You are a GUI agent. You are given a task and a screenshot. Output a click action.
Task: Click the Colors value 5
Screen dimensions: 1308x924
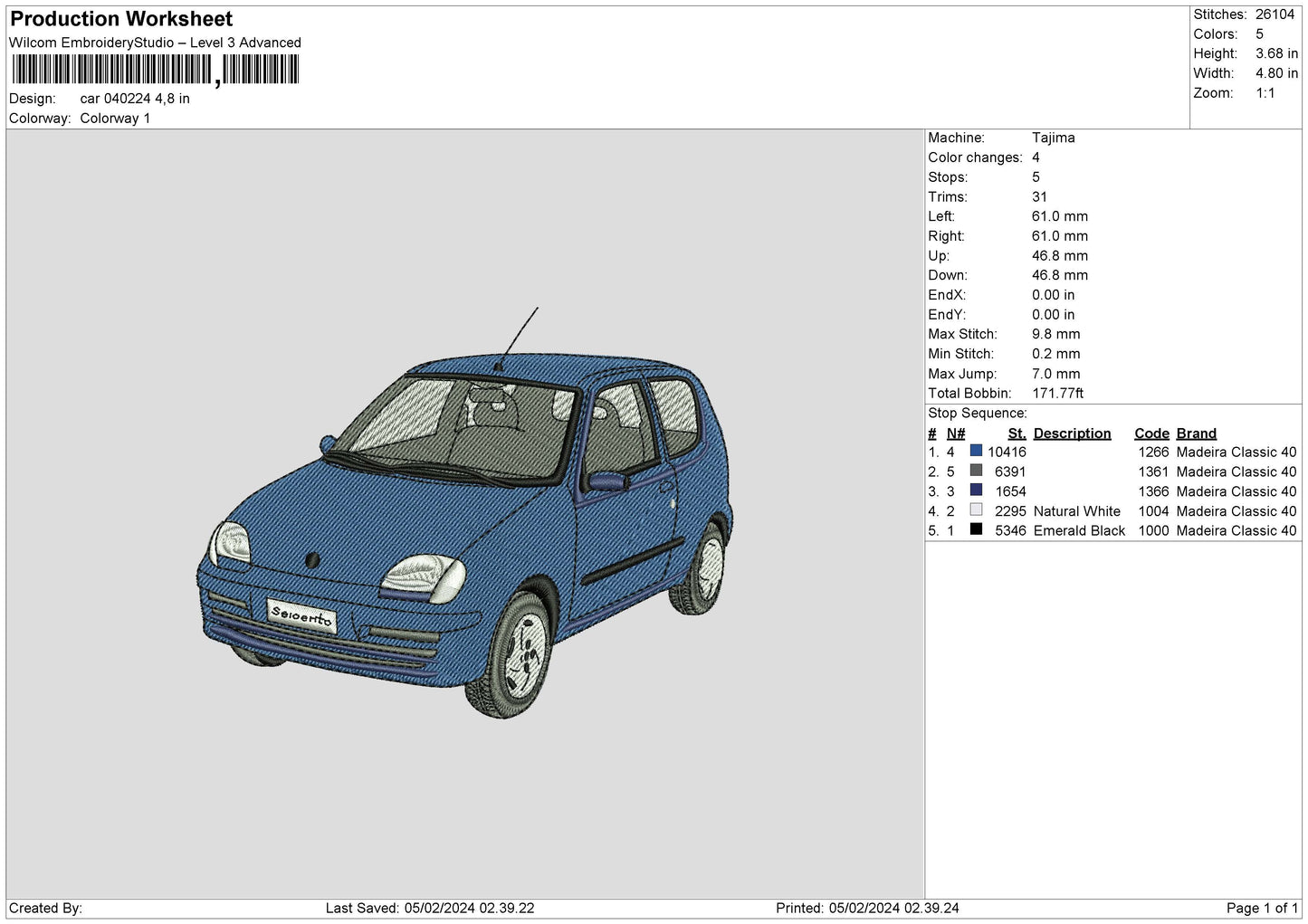click(1259, 34)
